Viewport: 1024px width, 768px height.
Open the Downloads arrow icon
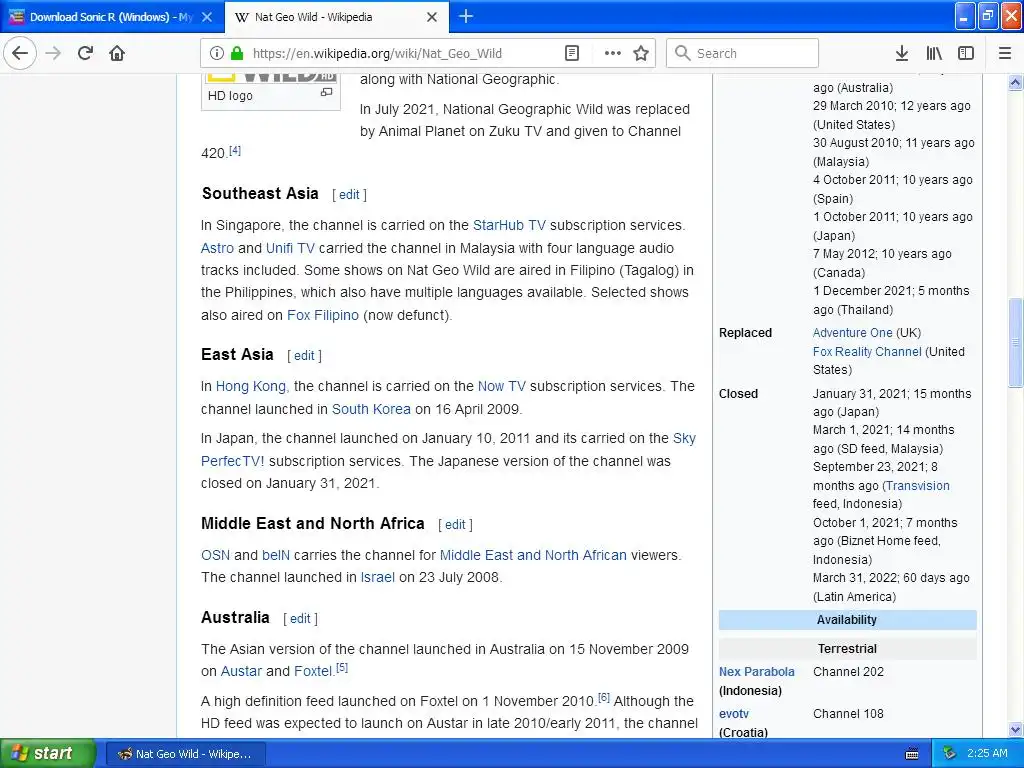click(x=902, y=53)
